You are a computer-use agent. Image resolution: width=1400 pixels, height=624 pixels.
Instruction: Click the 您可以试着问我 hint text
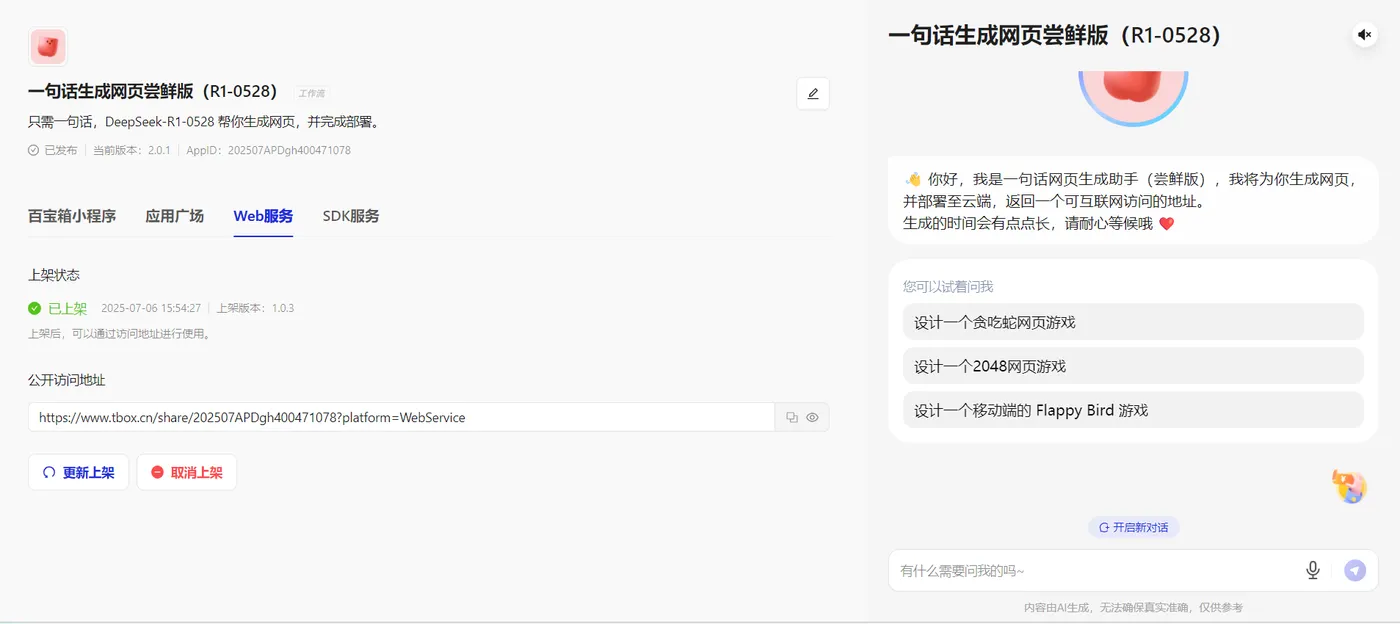tap(948, 286)
